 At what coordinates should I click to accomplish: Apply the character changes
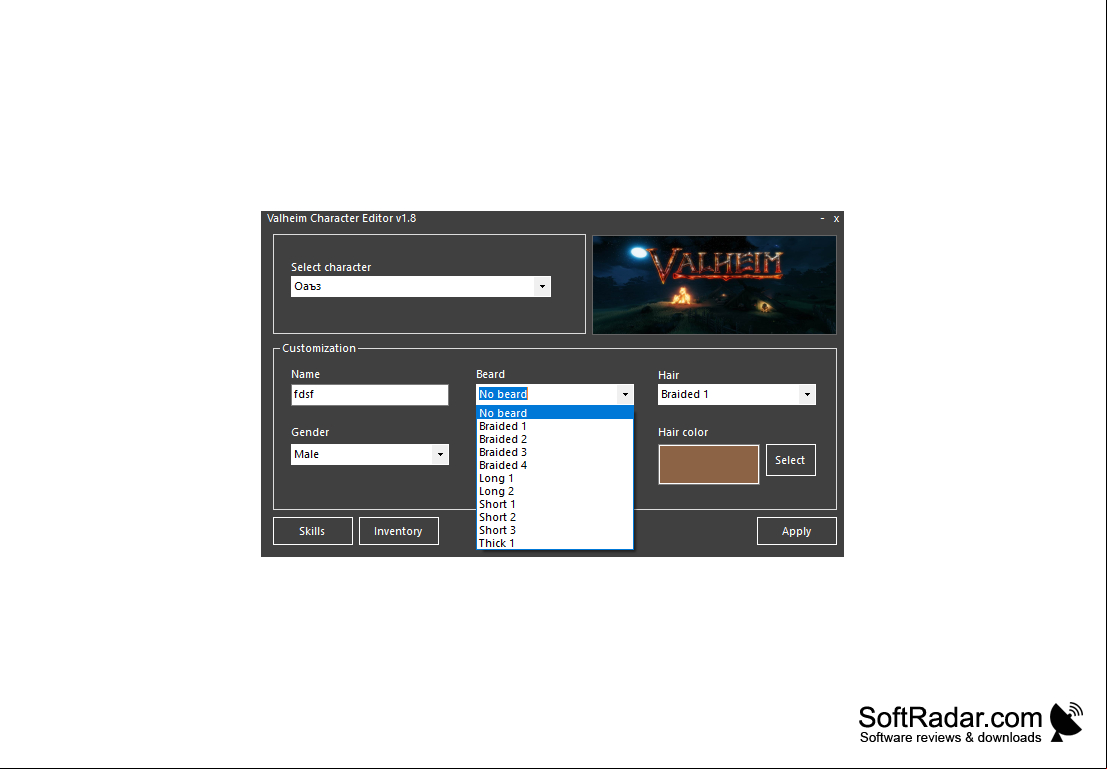pos(796,531)
